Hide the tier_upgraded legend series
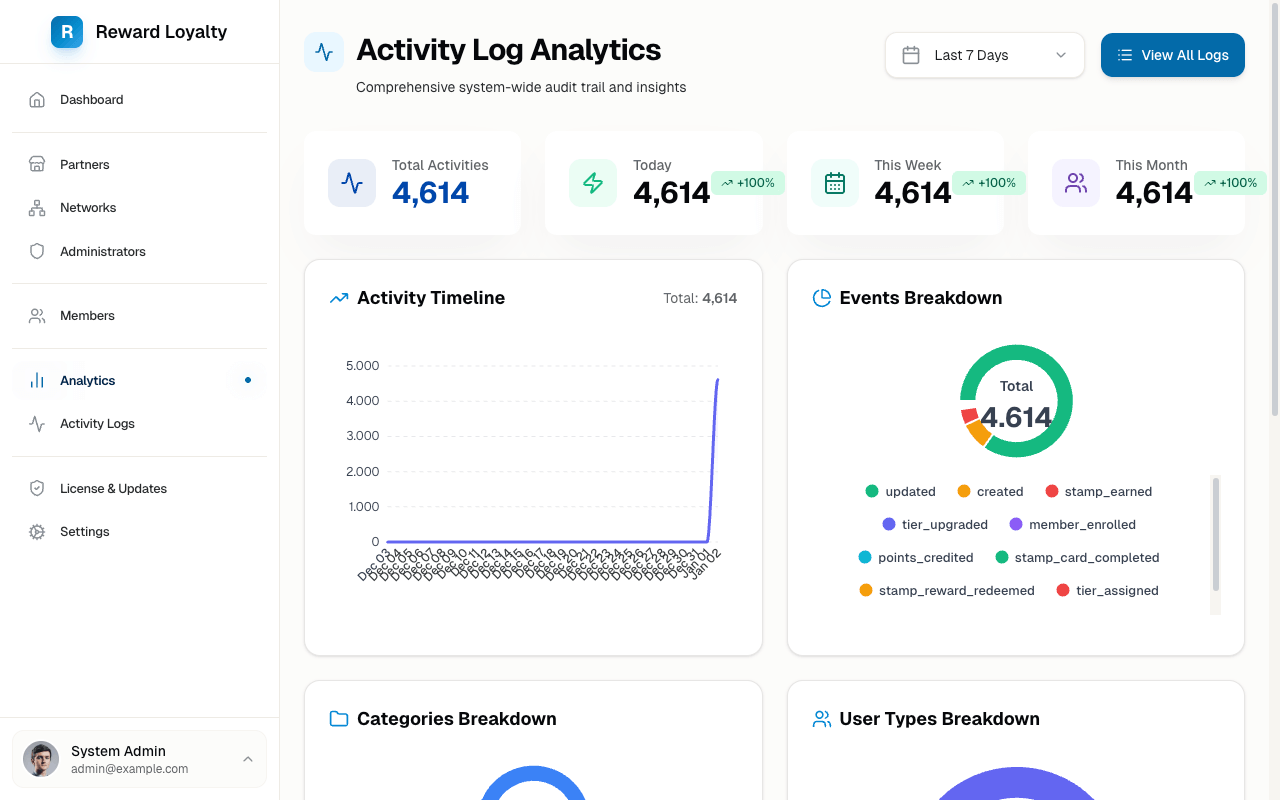This screenshot has height=800, width=1280. pyautogui.click(x=935, y=525)
